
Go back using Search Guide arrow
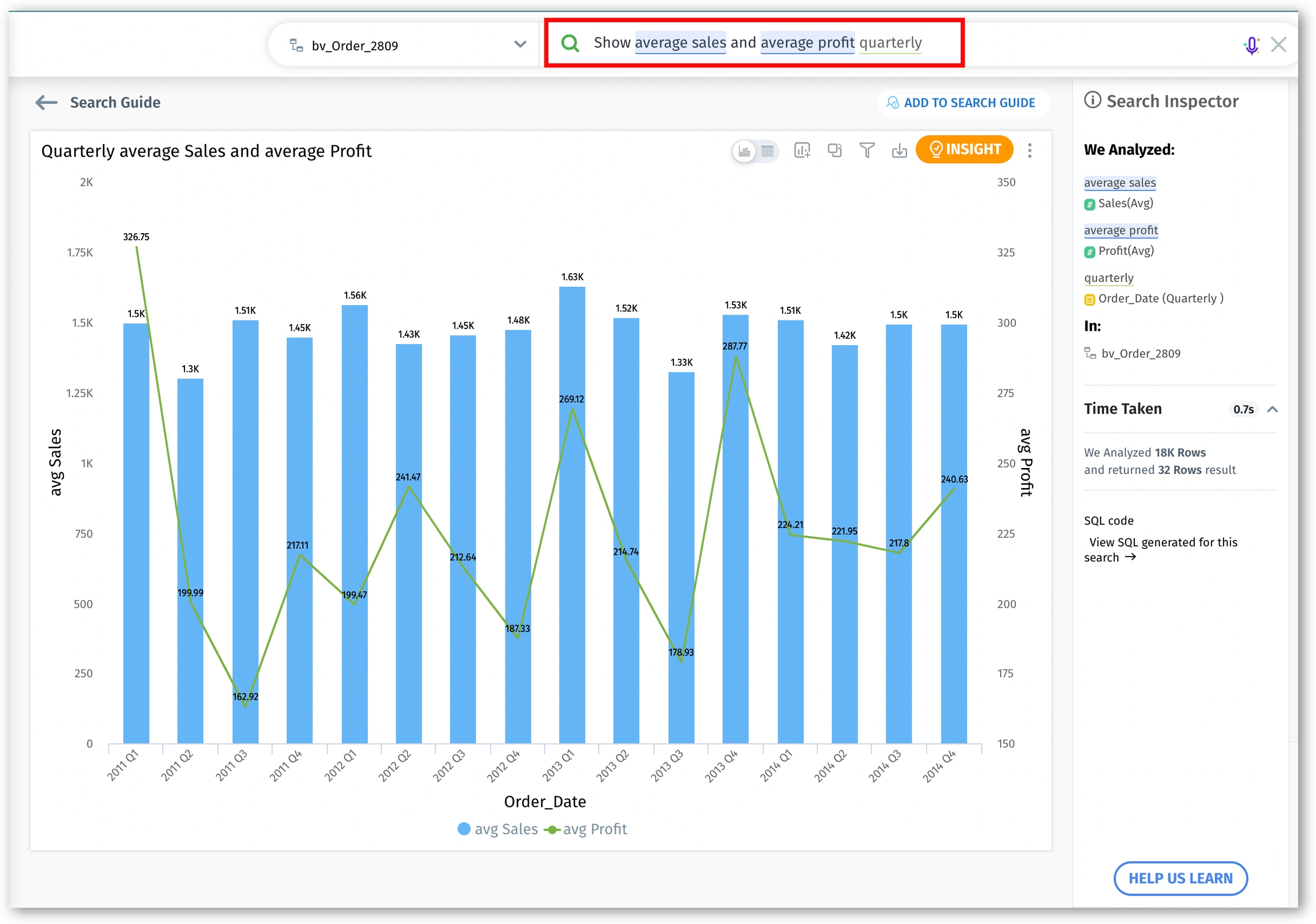tap(46, 103)
